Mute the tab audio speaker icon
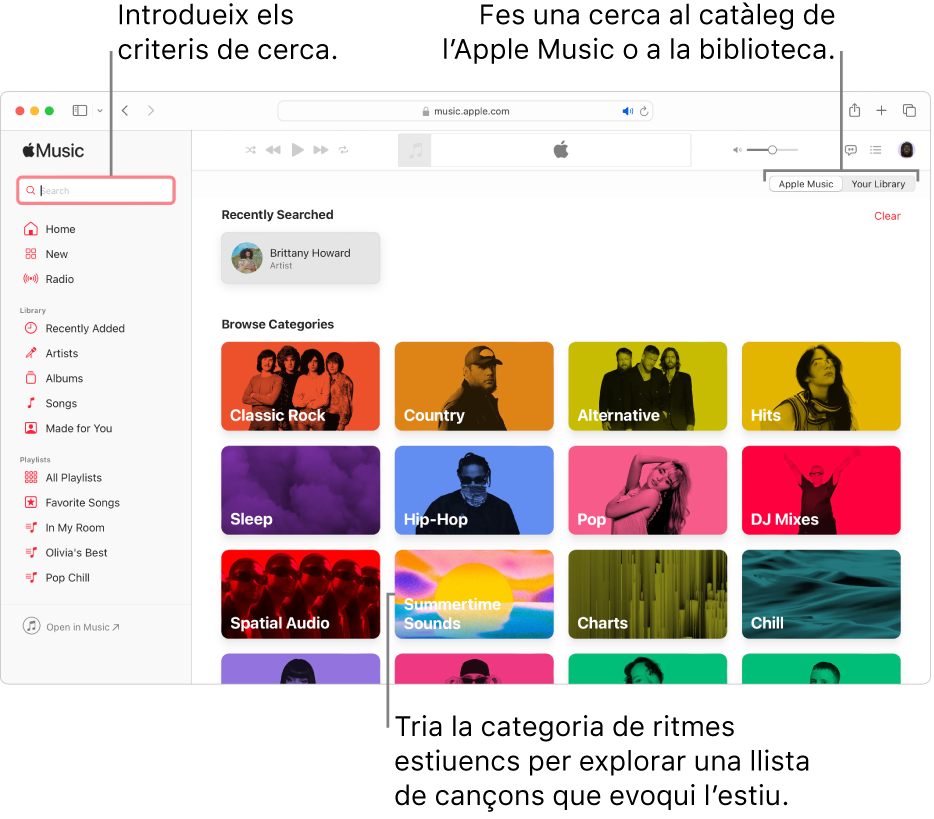Image resolution: width=934 pixels, height=819 pixels. 627,111
